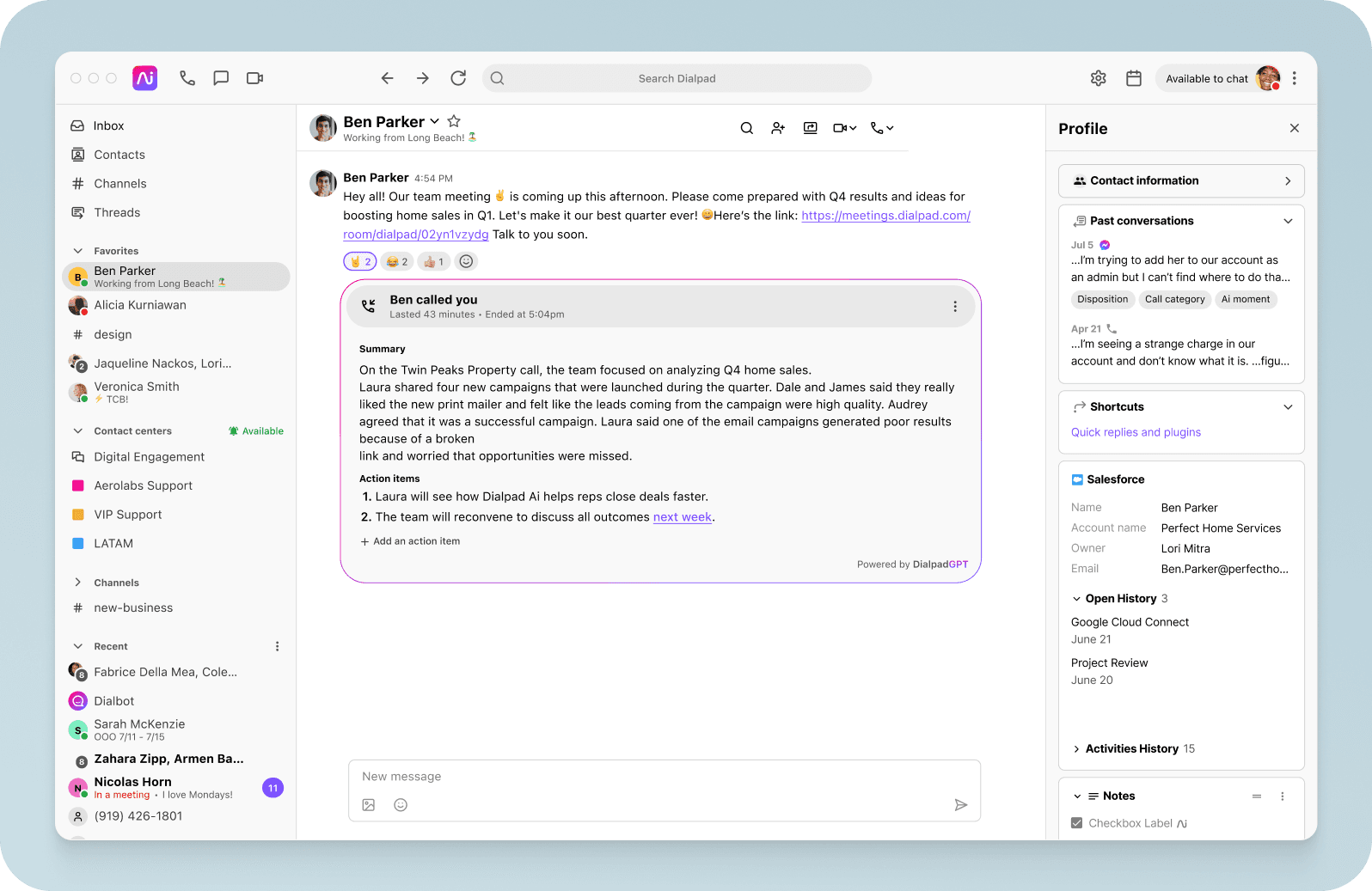Expand the Activities History section
This screenshot has height=891, width=1372.
coord(1076,749)
